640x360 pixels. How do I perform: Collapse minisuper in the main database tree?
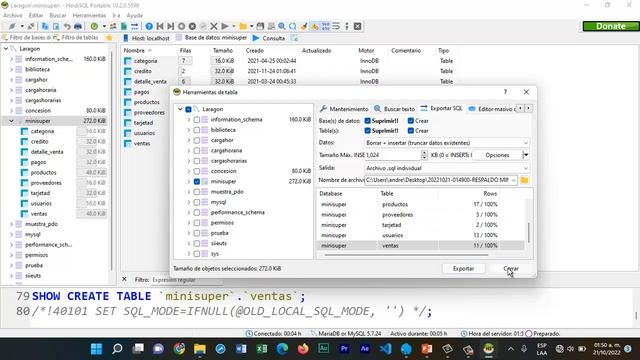tap(11, 121)
